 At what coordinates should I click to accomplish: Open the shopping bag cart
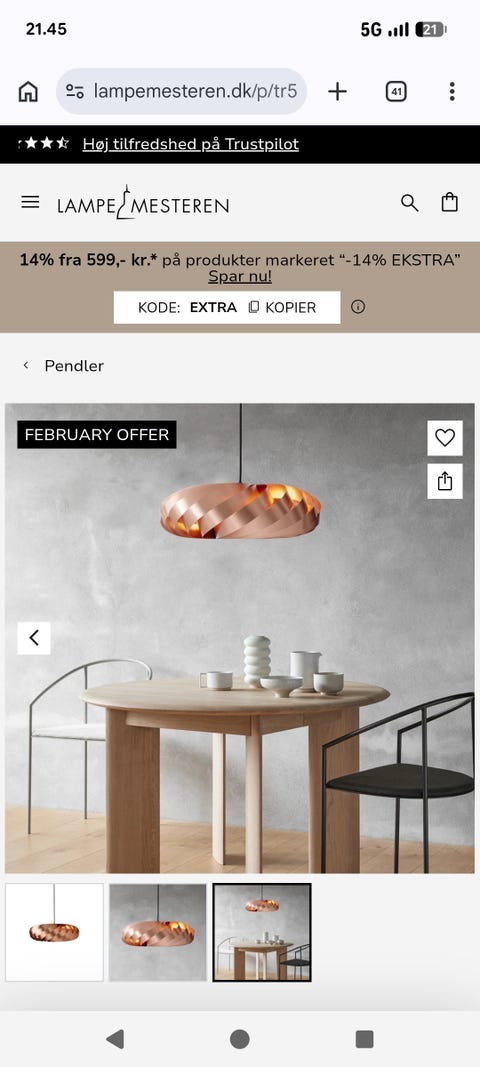pos(449,202)
